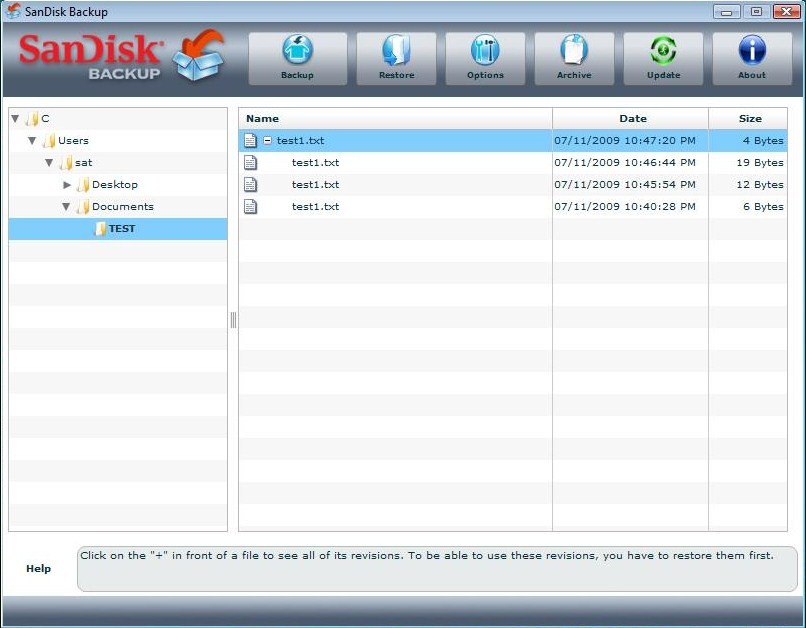Viewport: 806px width, 628px height.
Task: Collapse test1.txt revisions with minus box
Action: tap(267, 140)
